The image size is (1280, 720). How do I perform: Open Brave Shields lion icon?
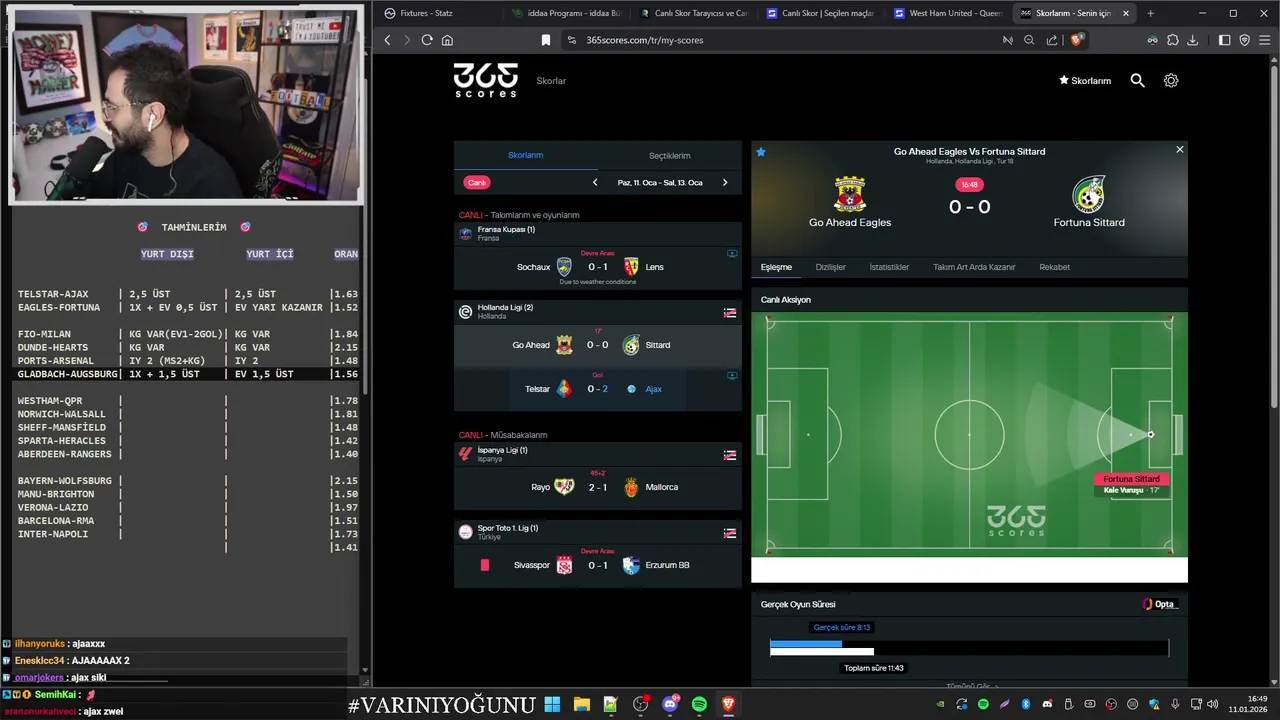tap(1076, 40)
